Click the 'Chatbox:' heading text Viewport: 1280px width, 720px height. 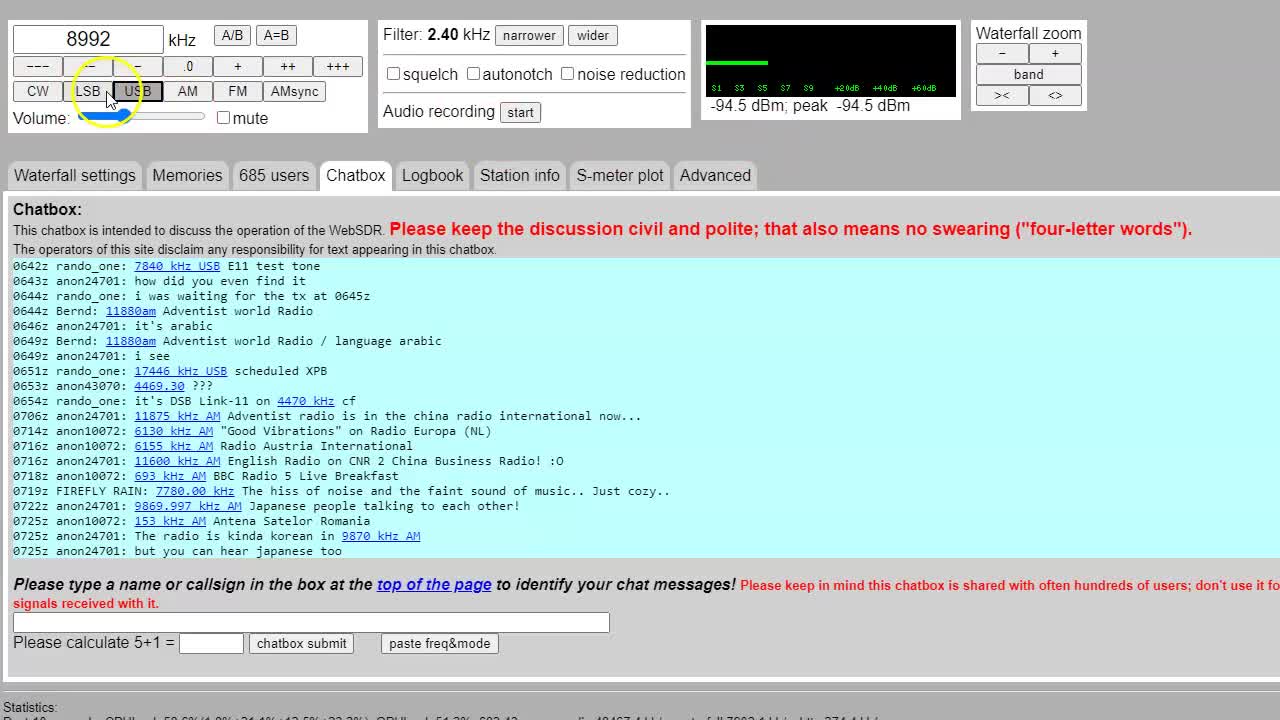coord(47,209)
